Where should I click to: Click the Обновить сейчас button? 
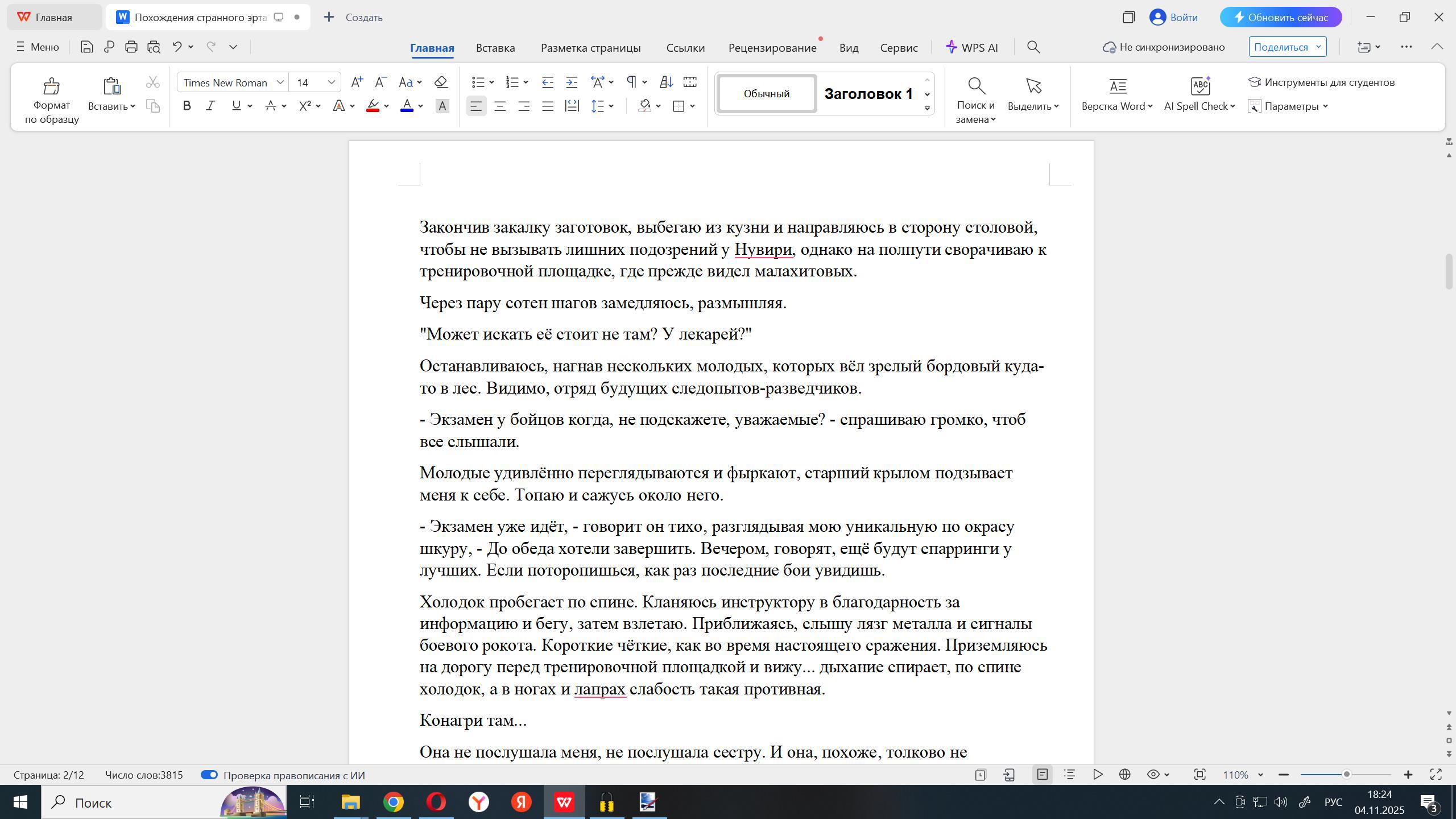(1280, 17)
